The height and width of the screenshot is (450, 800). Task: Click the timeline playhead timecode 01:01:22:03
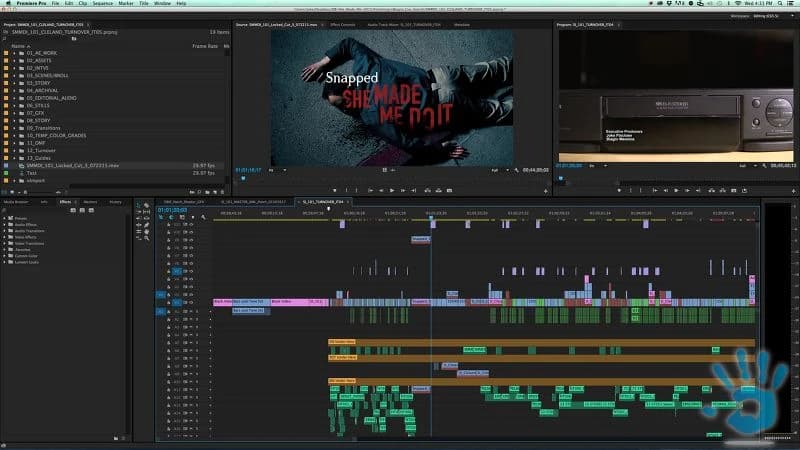click(x=172, y=210)
